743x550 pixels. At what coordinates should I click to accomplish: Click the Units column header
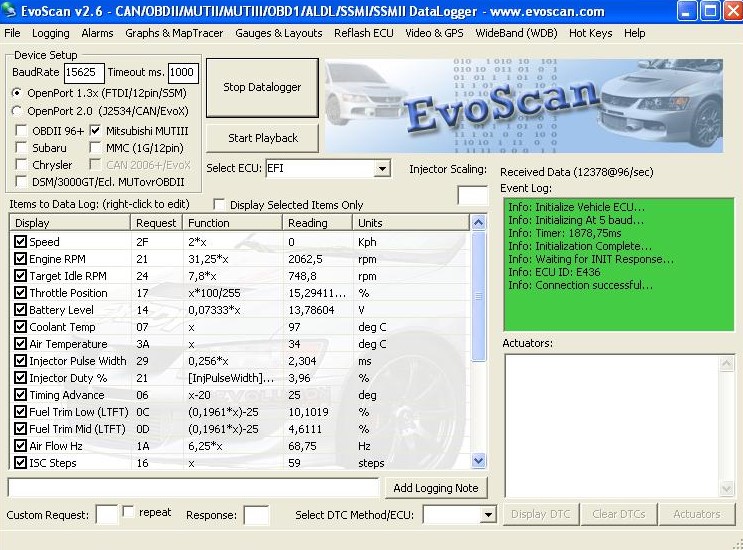click(x=411, y=223)
